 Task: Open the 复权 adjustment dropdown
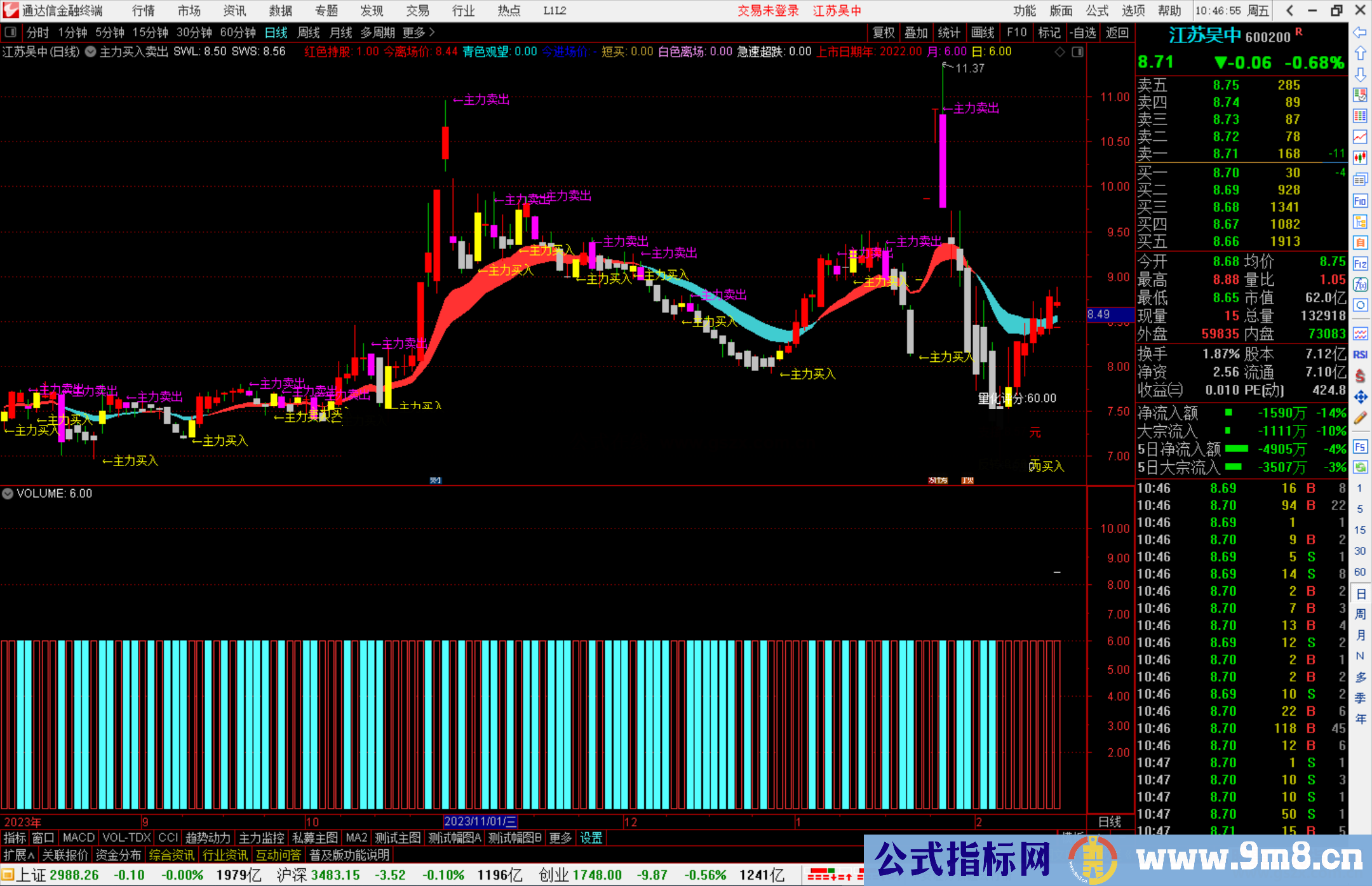click(884, 32)
